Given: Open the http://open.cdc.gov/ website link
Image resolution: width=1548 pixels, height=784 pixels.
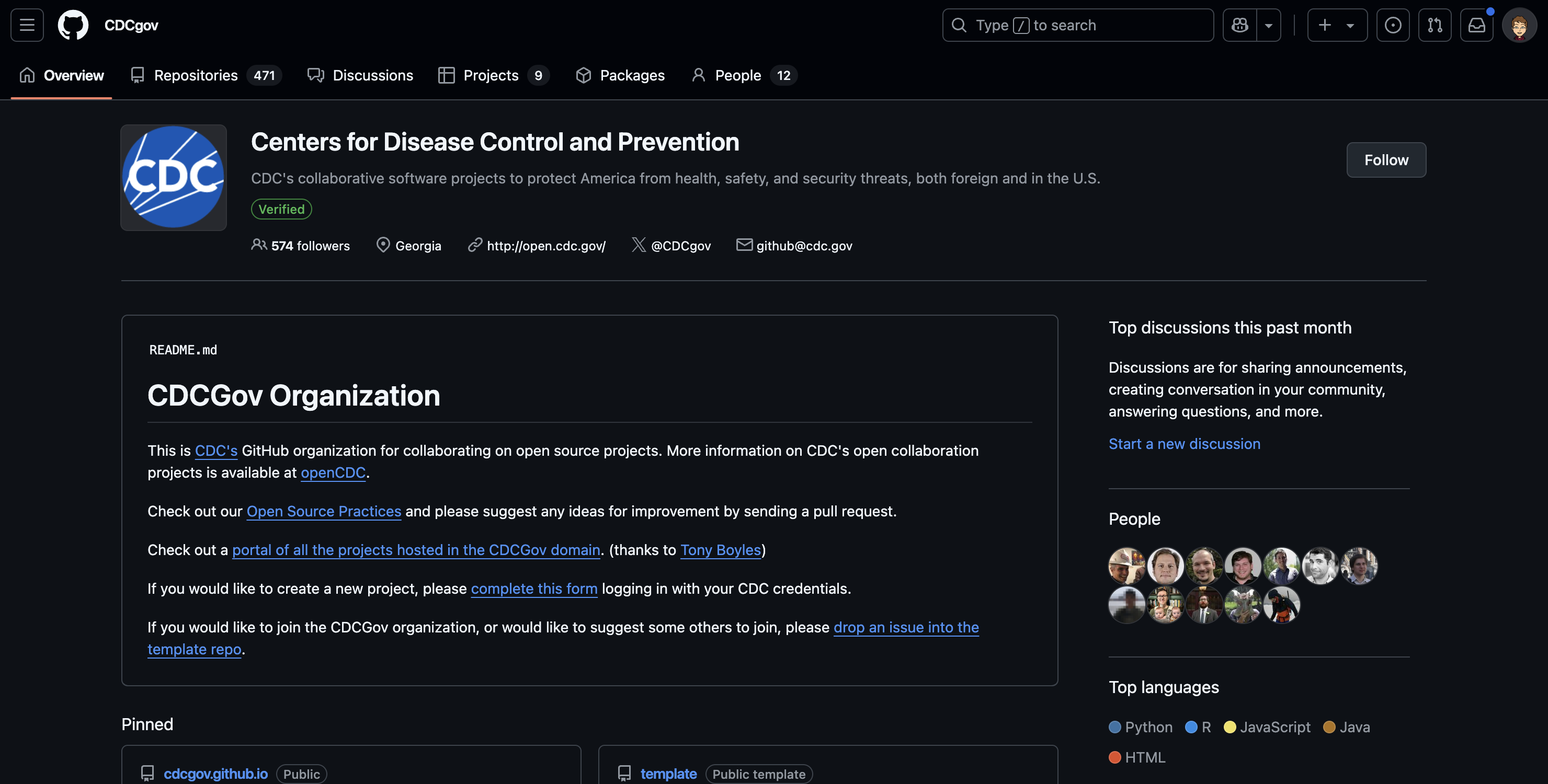Looking at the screenshot, I should coord(545,246).
